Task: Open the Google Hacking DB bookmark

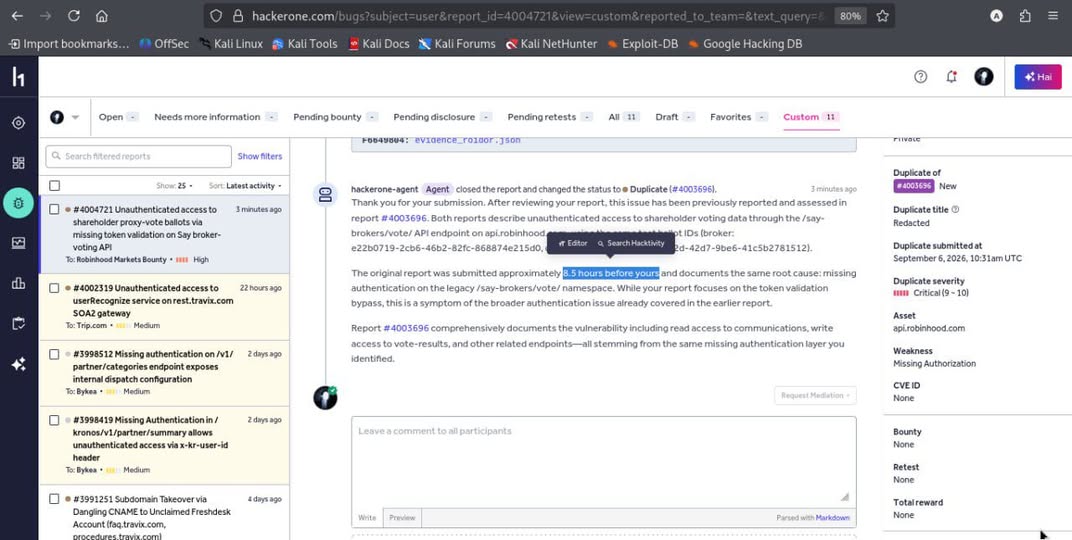Action: [x=745, y=44]
